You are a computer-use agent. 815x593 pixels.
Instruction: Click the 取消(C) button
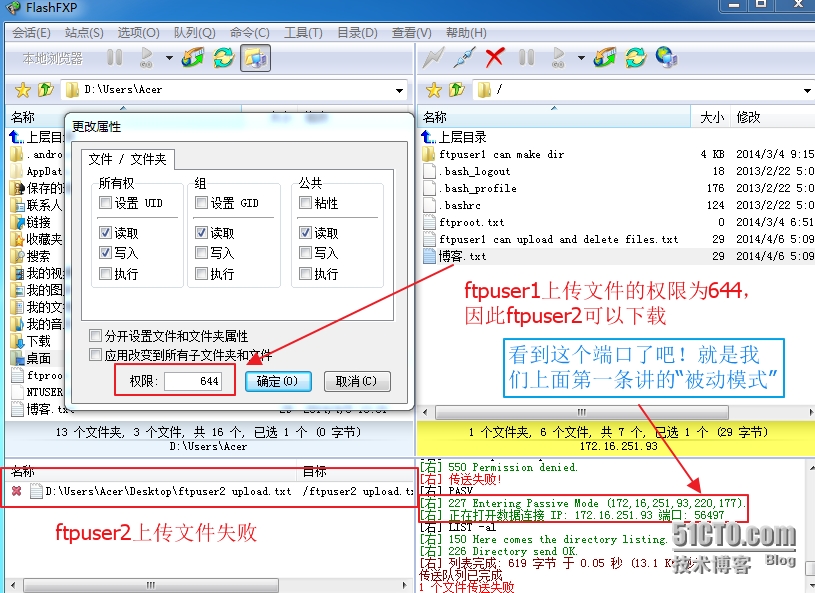click(357, 381)
